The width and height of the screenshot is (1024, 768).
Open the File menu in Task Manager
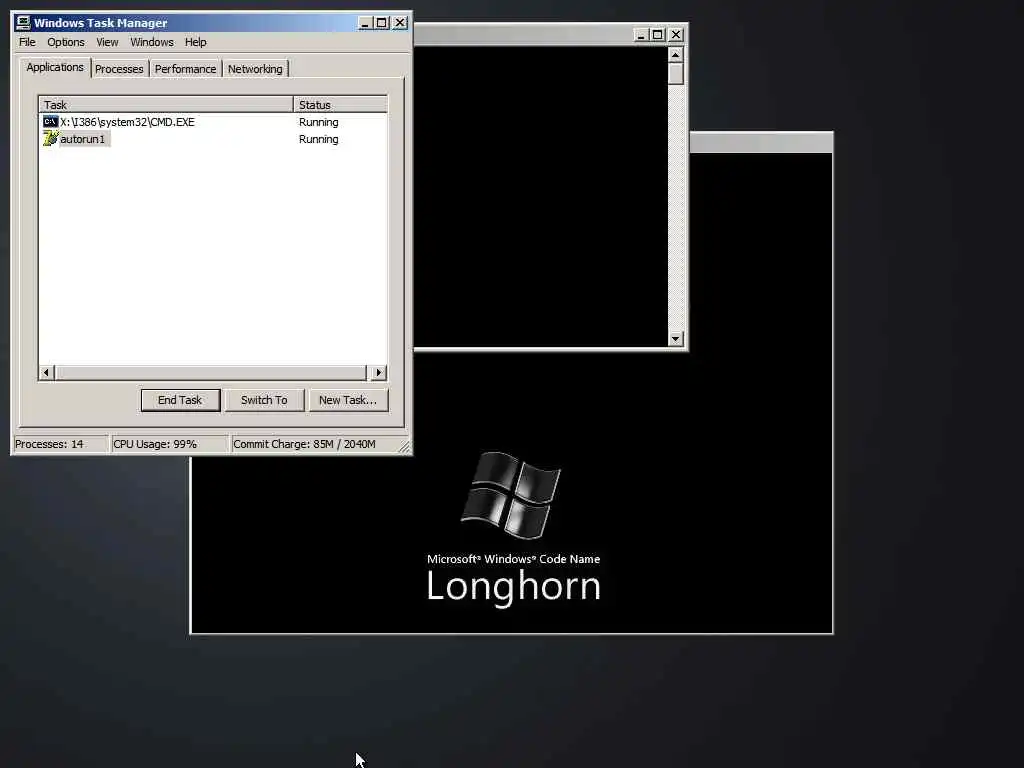tap(27, 42)
